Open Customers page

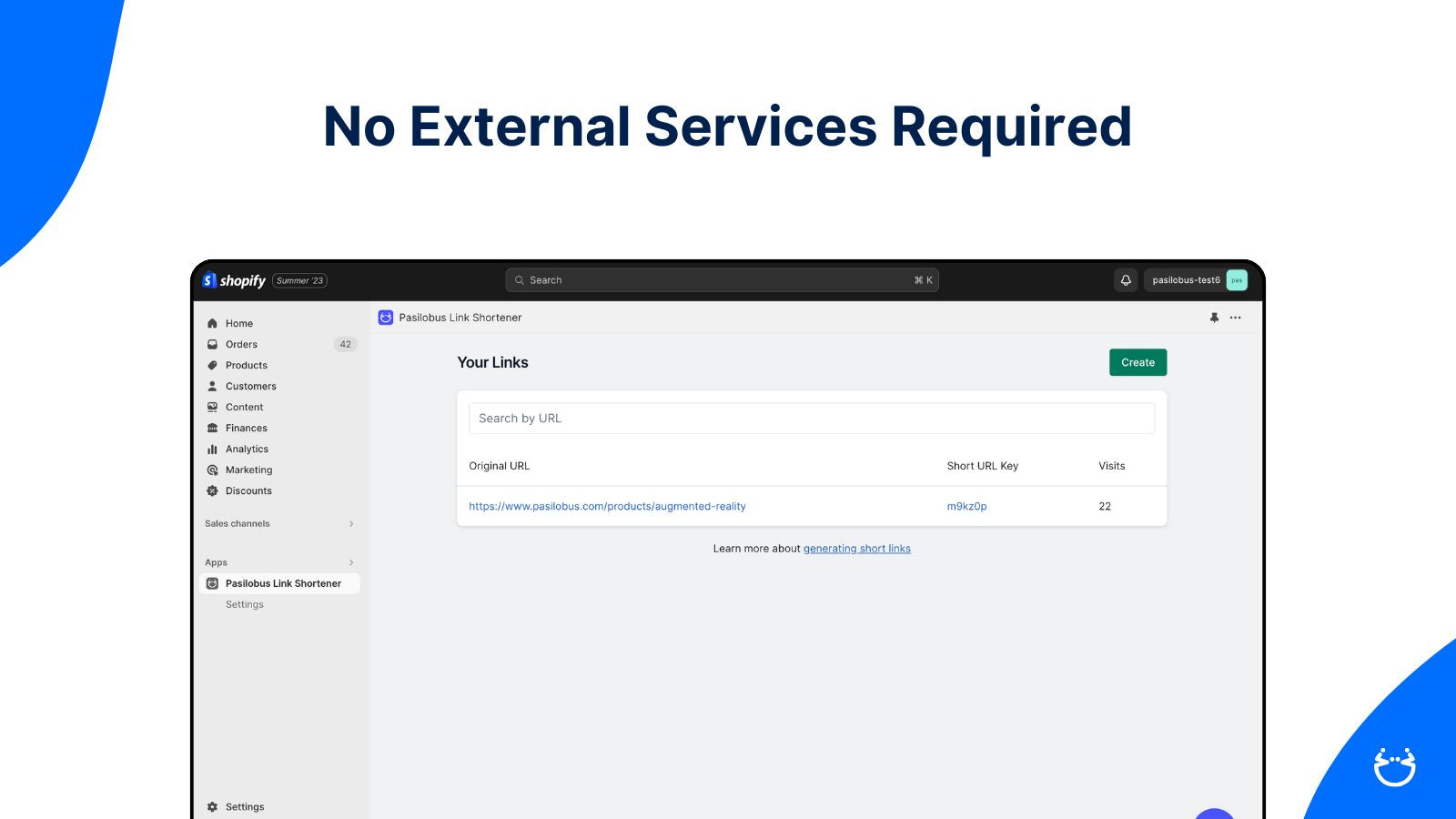251,386
